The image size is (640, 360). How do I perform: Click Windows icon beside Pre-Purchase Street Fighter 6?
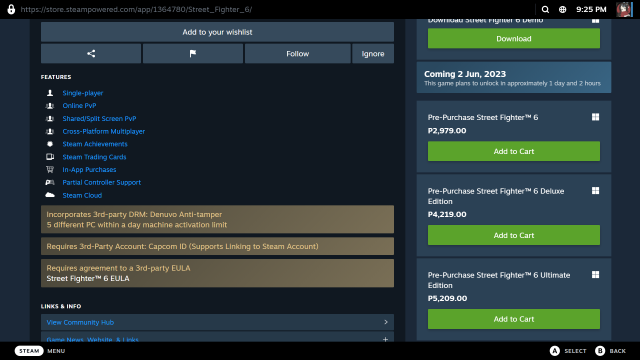click(x=596, y=117)
